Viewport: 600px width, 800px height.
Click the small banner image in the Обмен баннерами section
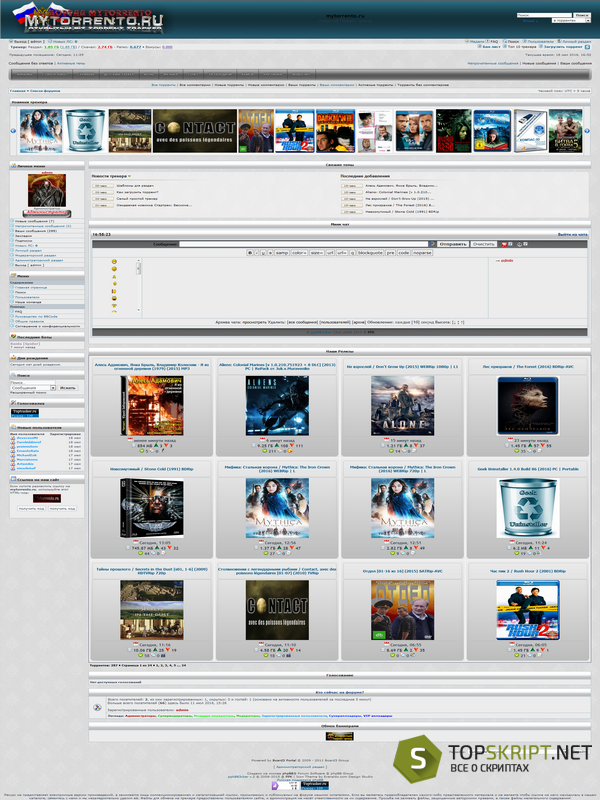[340, 736]
